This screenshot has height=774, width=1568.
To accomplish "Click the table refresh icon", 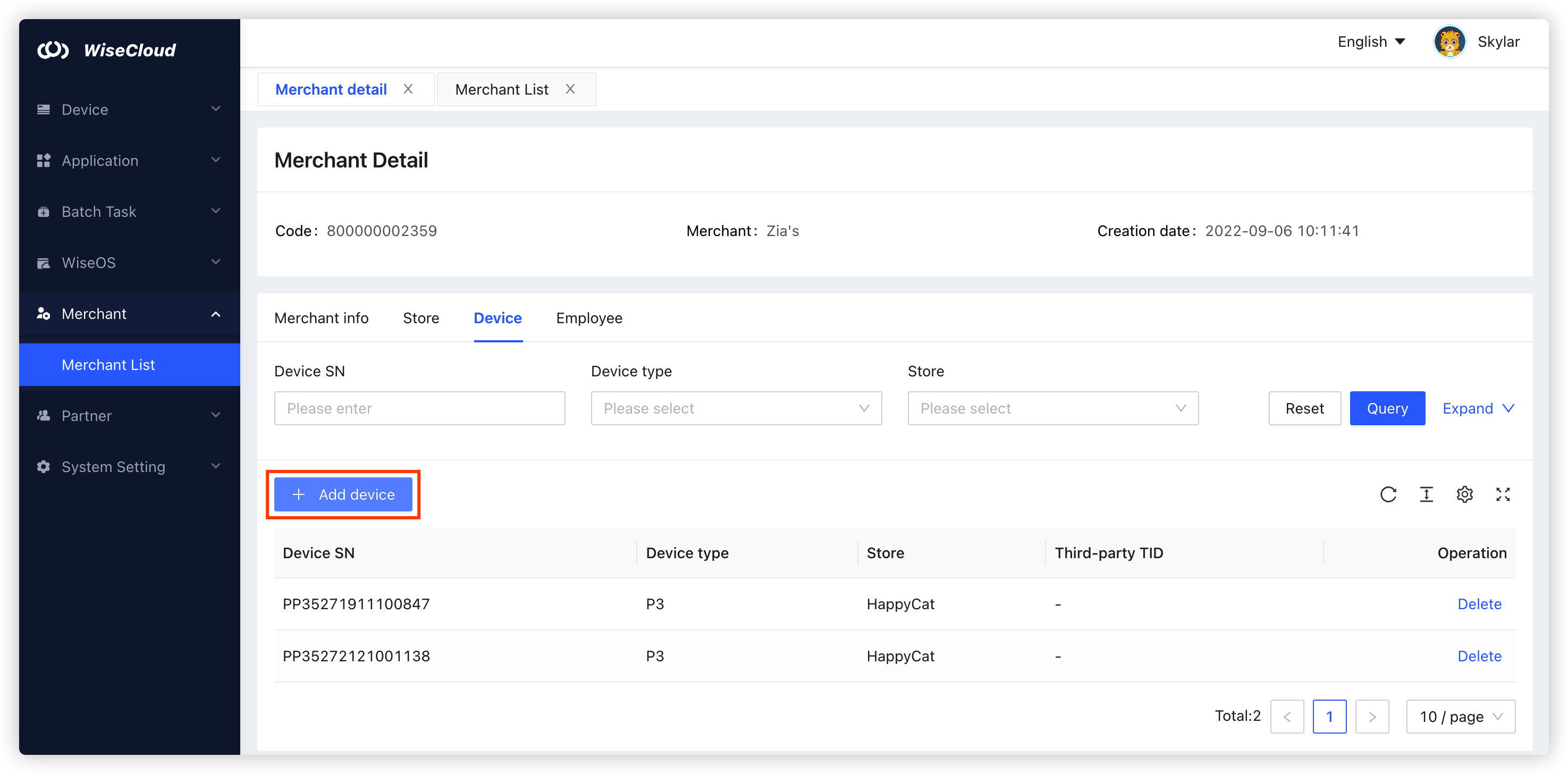I will click(x=1388, y=494).
